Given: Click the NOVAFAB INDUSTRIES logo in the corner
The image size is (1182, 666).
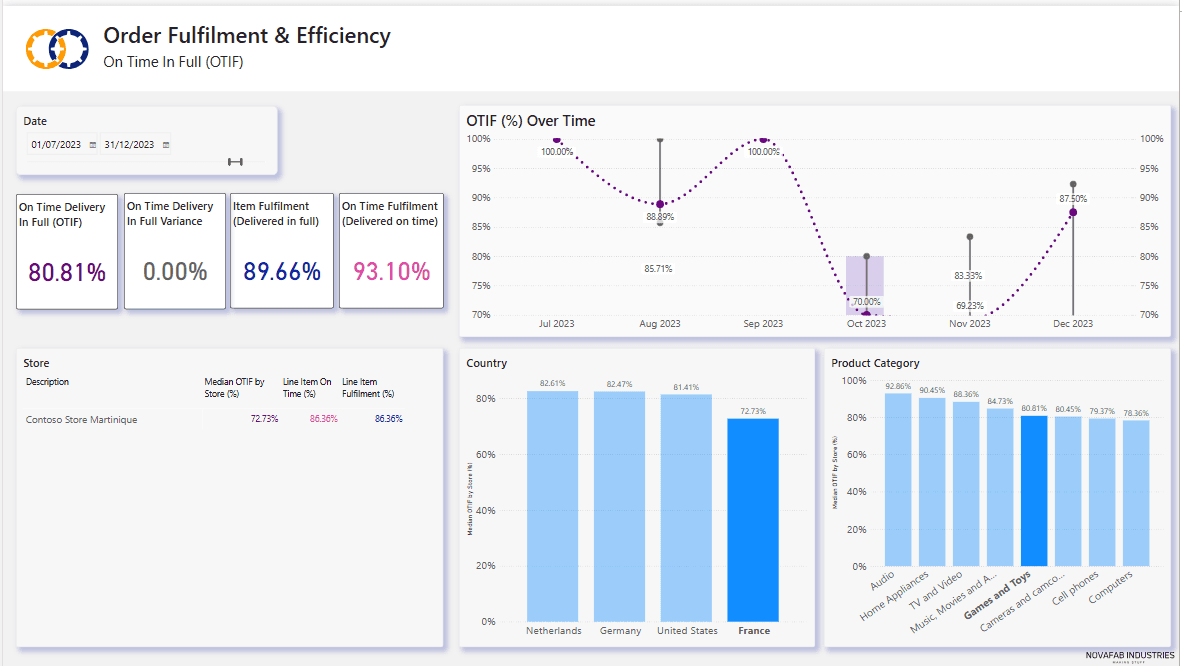Looking at the screenshot, I should 1130,656.
